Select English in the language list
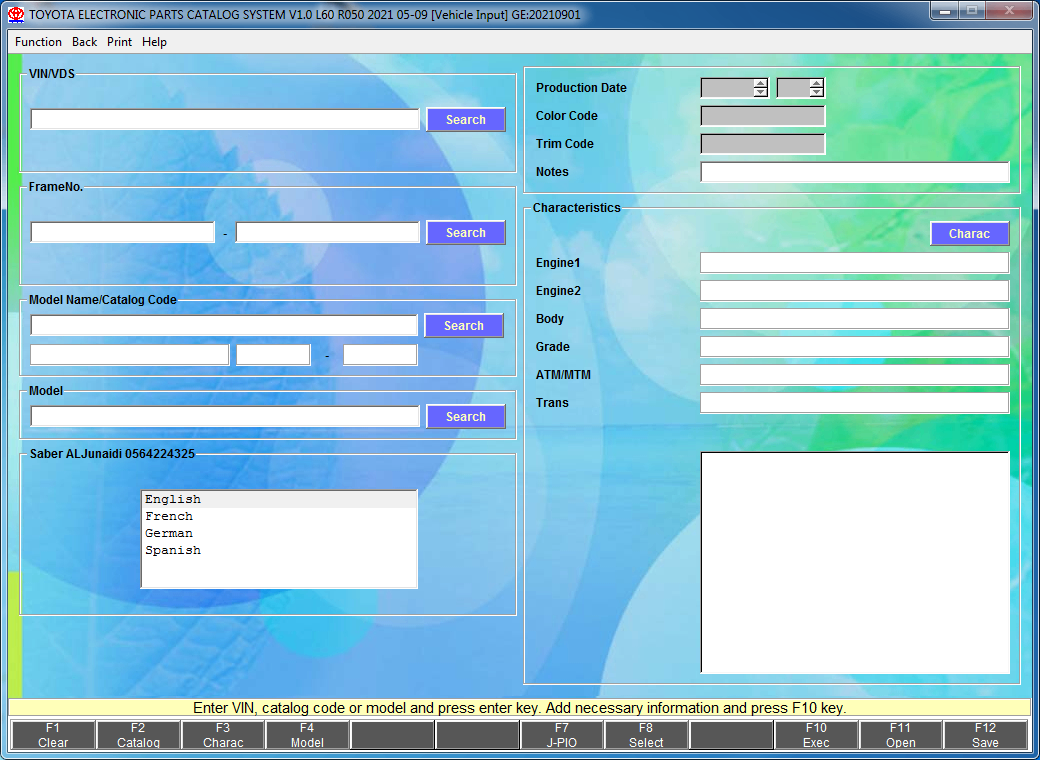1040x760 pixels. click(x=279, y=499)
